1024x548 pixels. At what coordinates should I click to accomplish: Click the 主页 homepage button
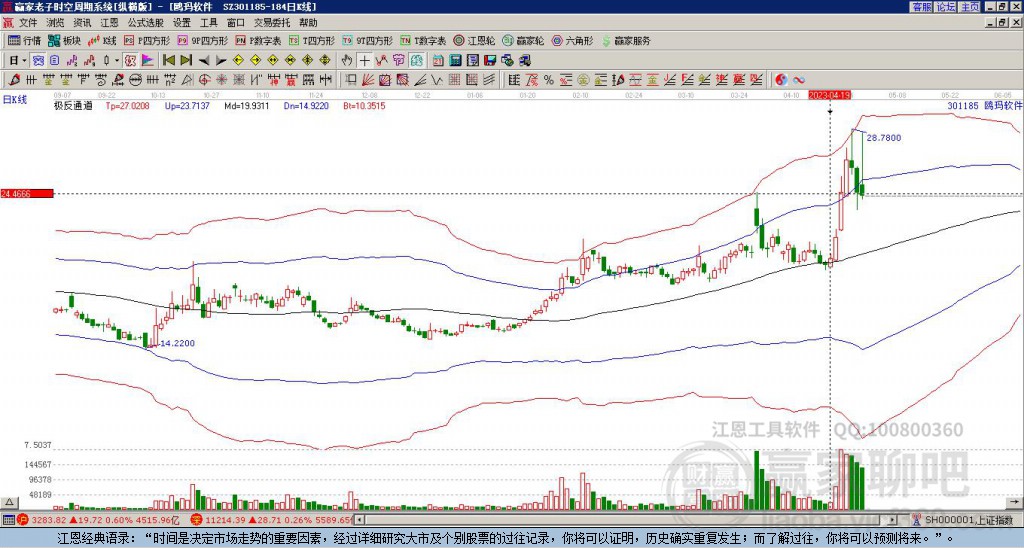click(x=970, y=7)
